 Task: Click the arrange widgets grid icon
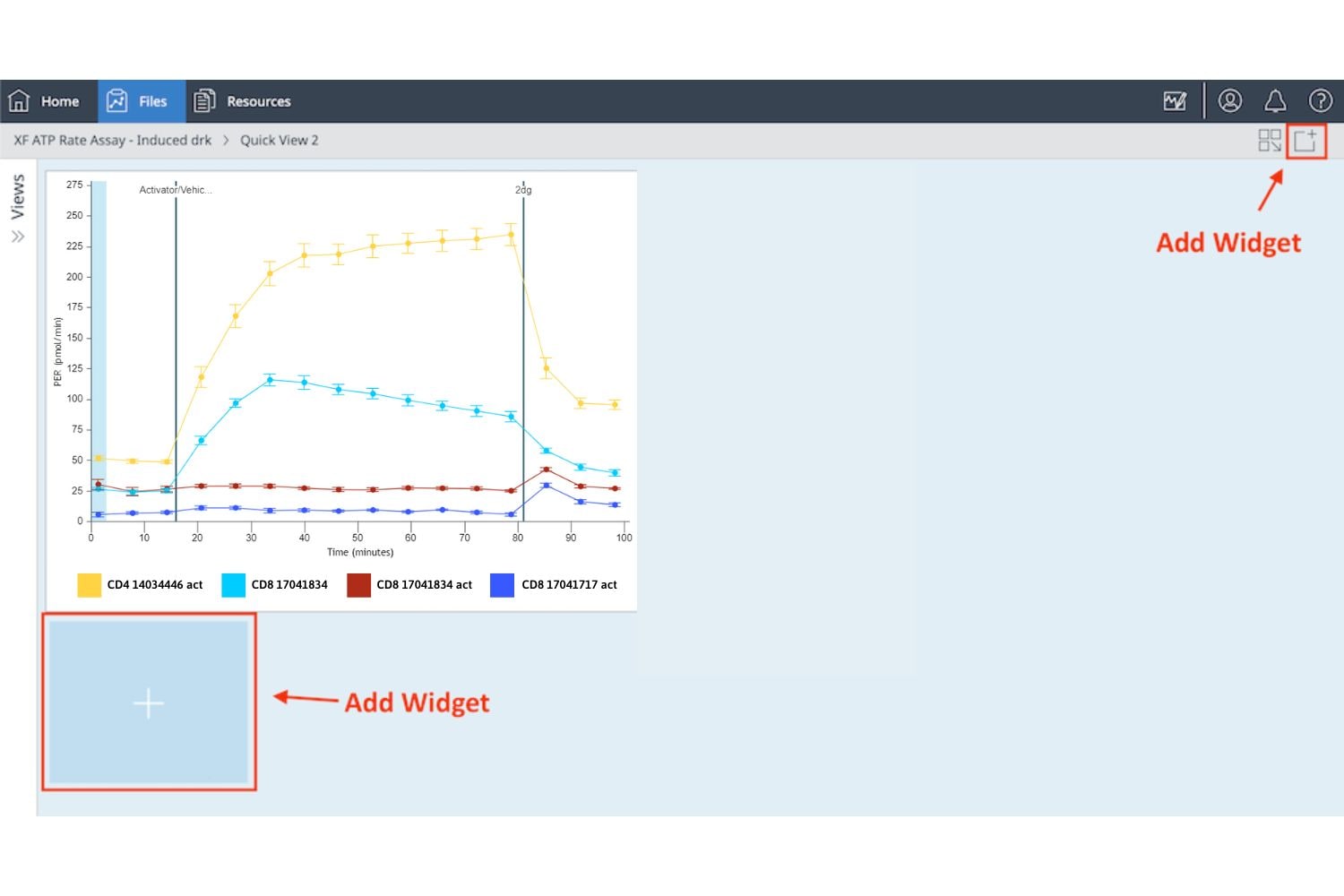pos(1269,141)
